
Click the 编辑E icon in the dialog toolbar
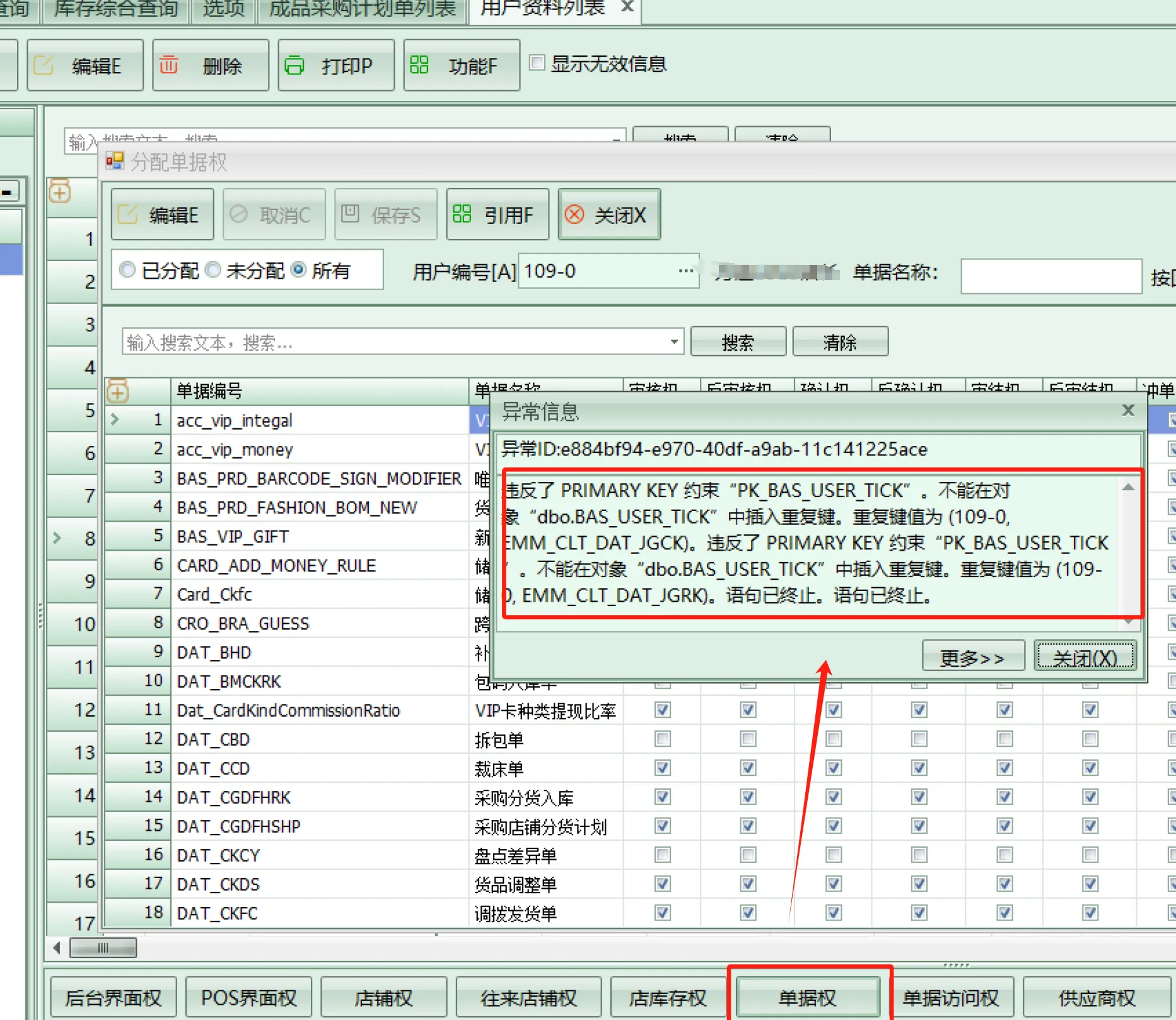(128, 214)
